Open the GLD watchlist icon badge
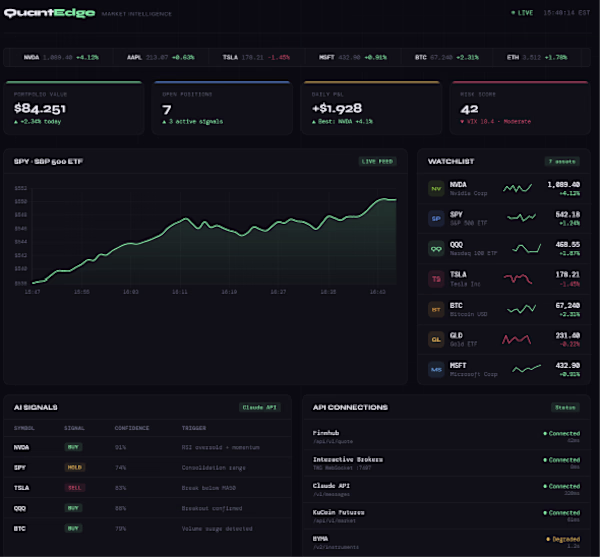This screenshot has height=557, width=600. (x=436, y=339)
